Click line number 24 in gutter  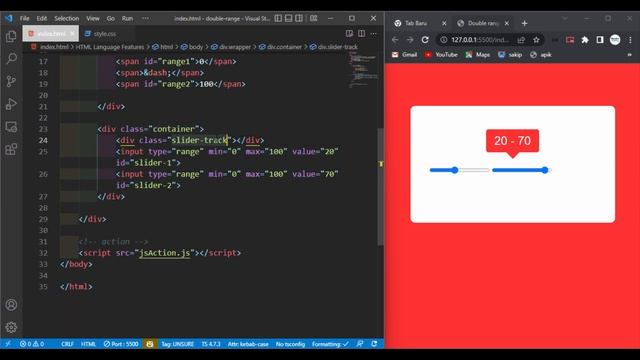(x=43, y=140)
